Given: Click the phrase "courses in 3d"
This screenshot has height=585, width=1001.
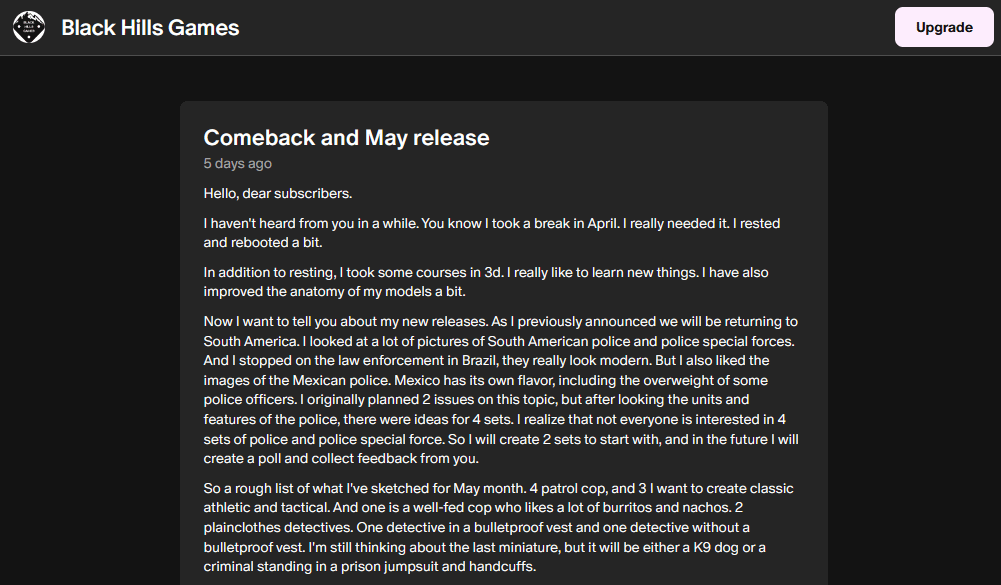Looking at the screenshot, I should tap(459, 273).
